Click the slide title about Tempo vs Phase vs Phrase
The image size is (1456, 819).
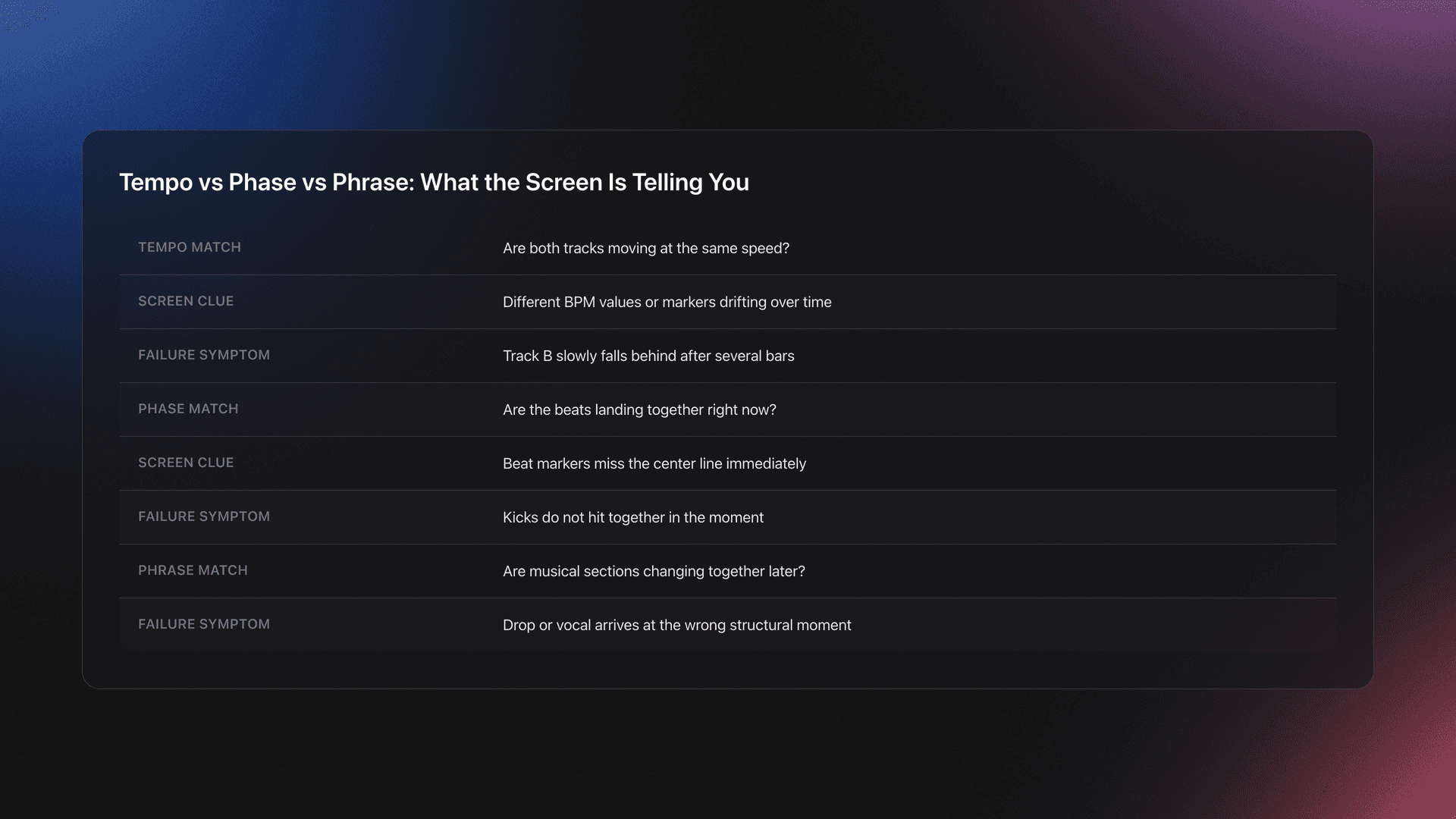pos(434,183)
